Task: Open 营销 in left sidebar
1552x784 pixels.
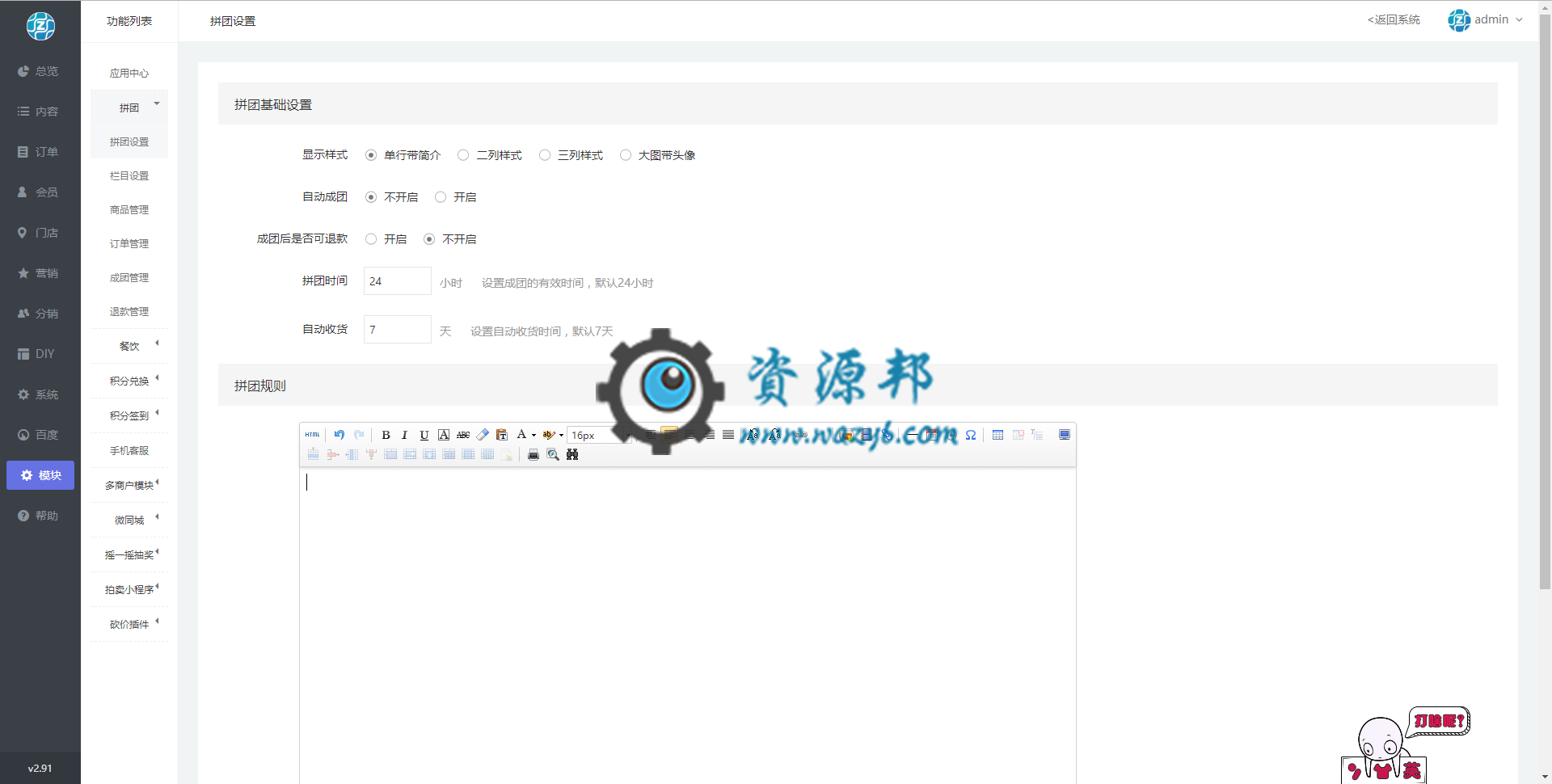Action: point(40,273)
